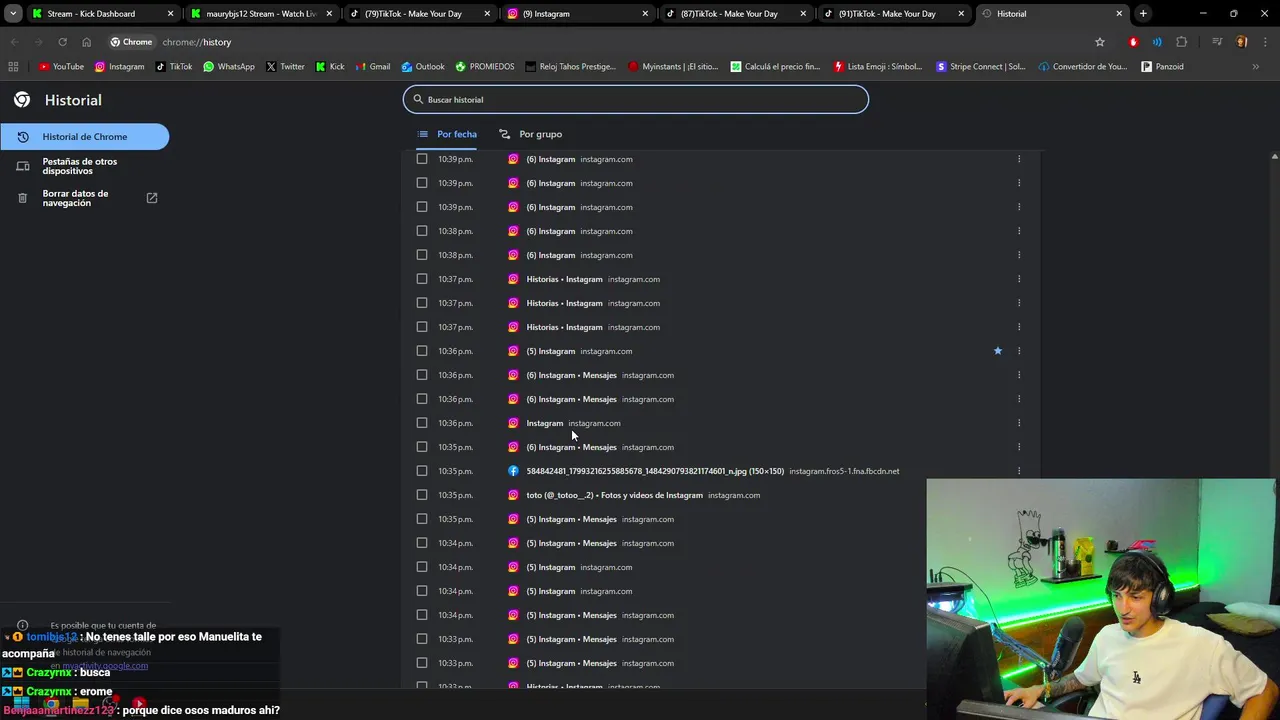Screen dimensions: 1280x720
Task: Open the toto (@_totoo__2) history link
Action: coord(614,495)
